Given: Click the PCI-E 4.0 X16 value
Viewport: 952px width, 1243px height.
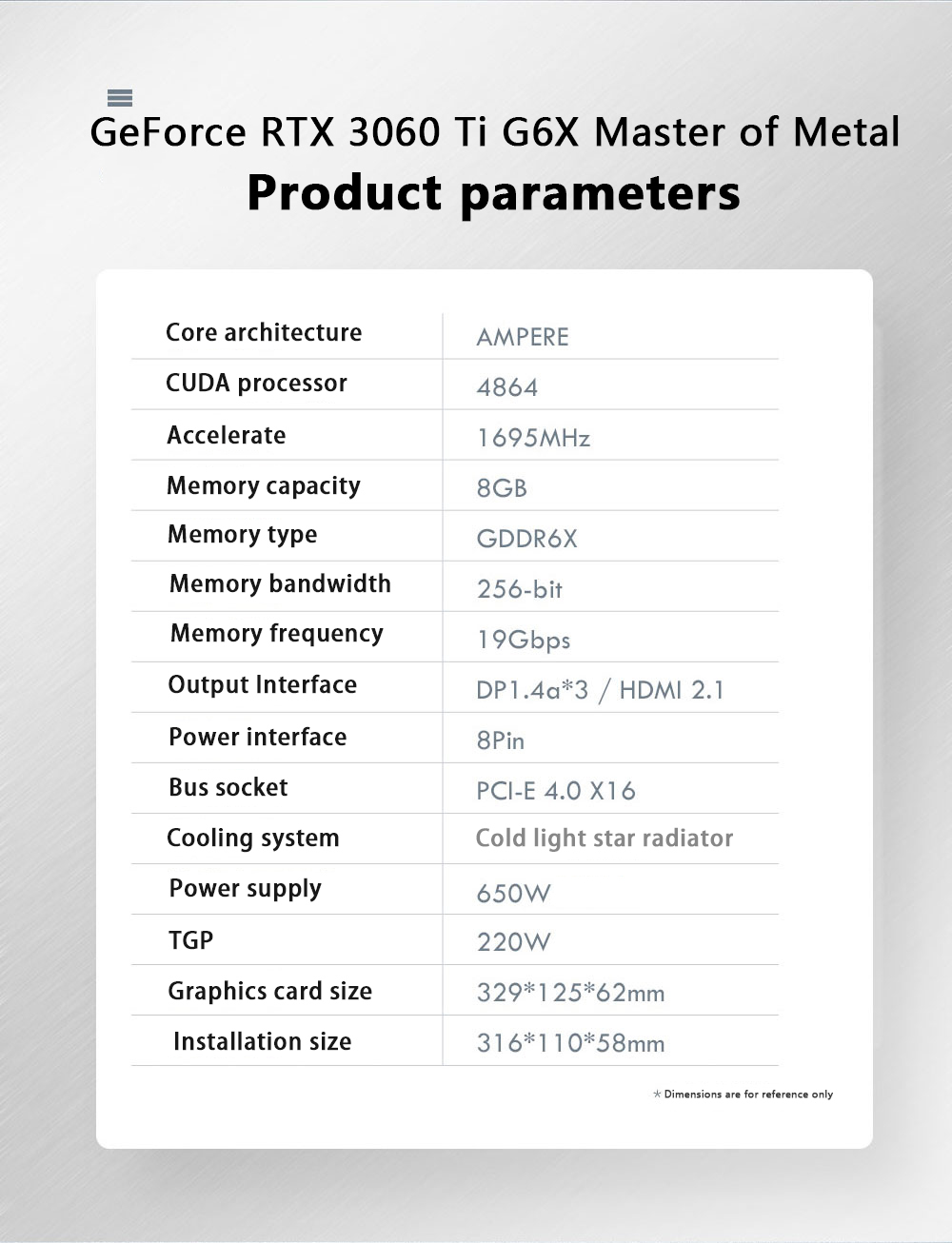Looking at the screenshot, I should click(555, 791).
